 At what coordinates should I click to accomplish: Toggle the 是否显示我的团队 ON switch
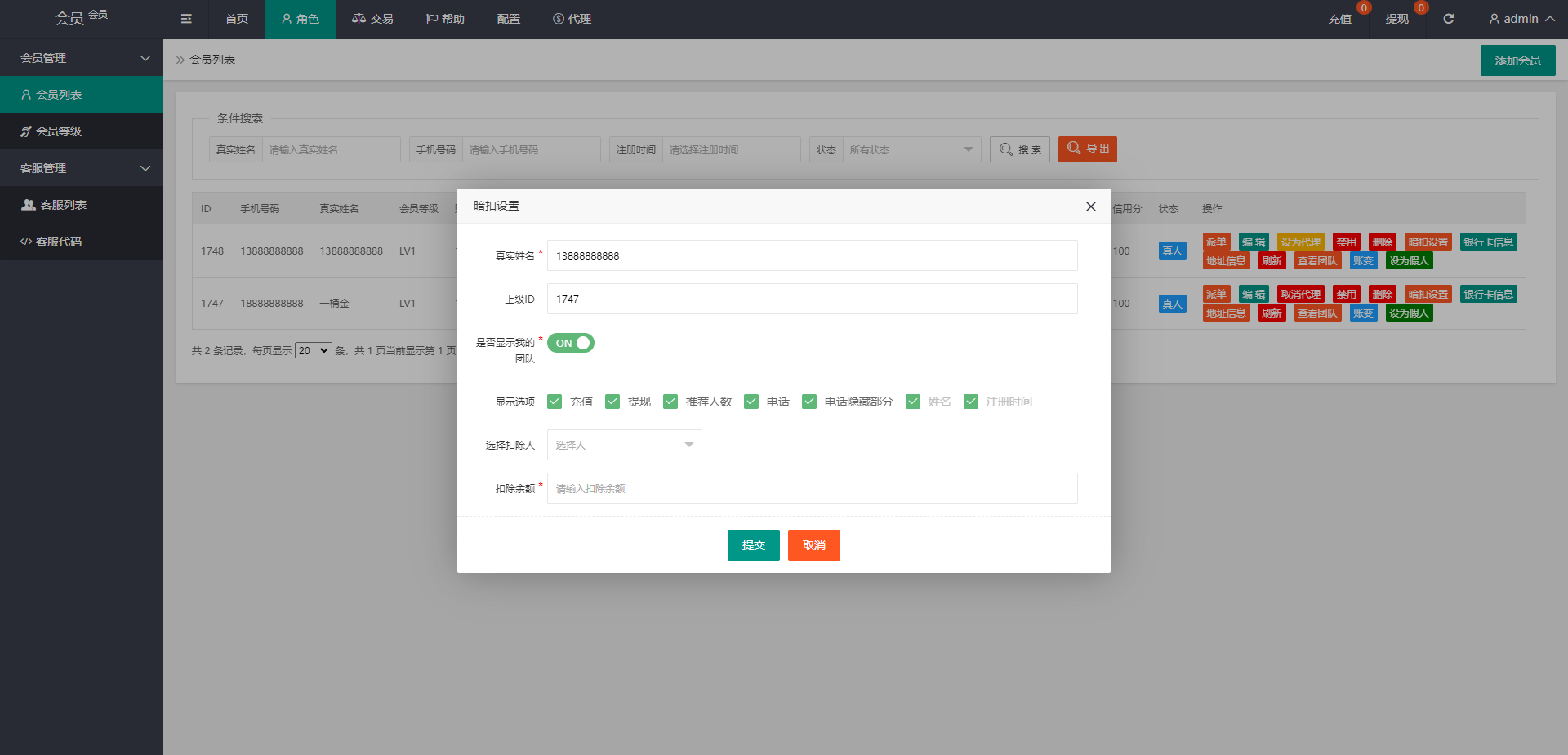point(570,344)
